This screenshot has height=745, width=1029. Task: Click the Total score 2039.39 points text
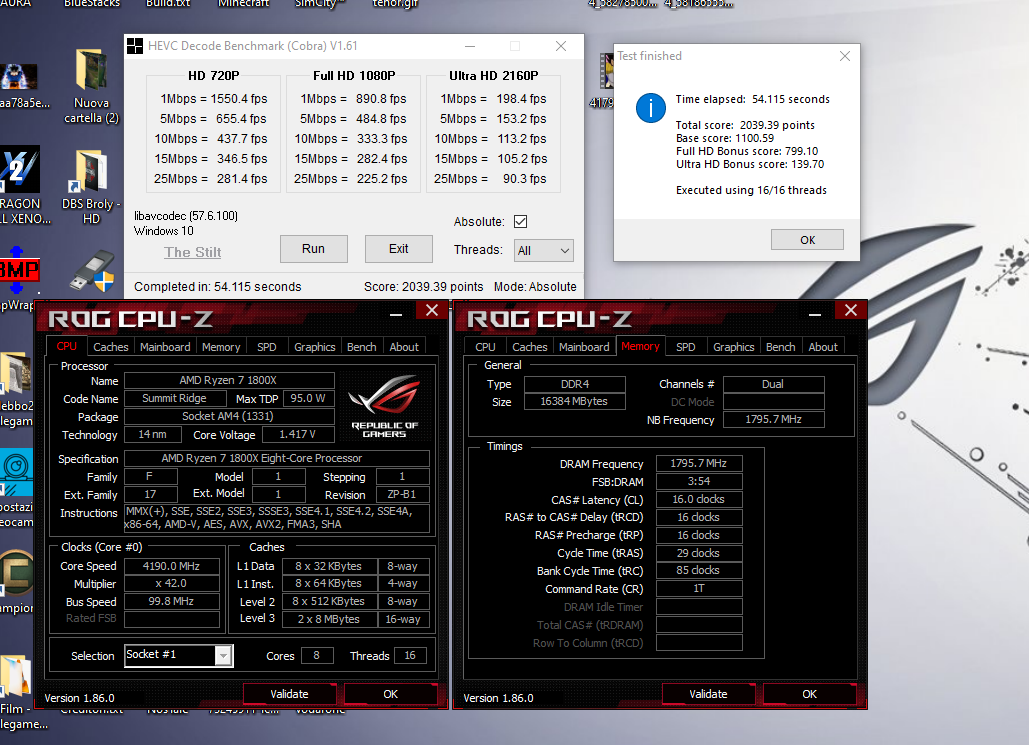pos(746,125)
